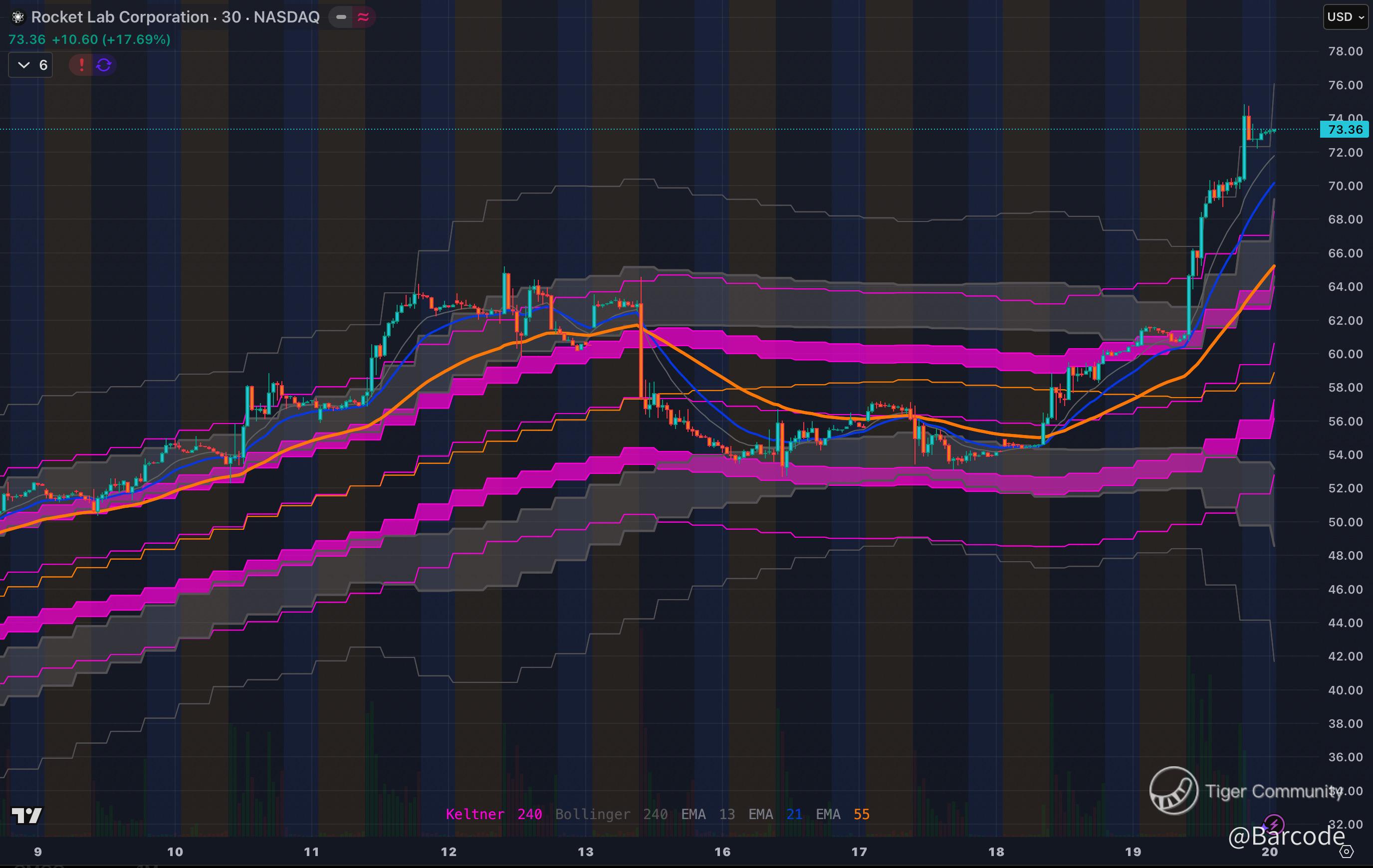The height and width of the screenshot is (868, 1373).
Task: Click the 60.00 level on price scale
Action: [x=1345, y=354]
